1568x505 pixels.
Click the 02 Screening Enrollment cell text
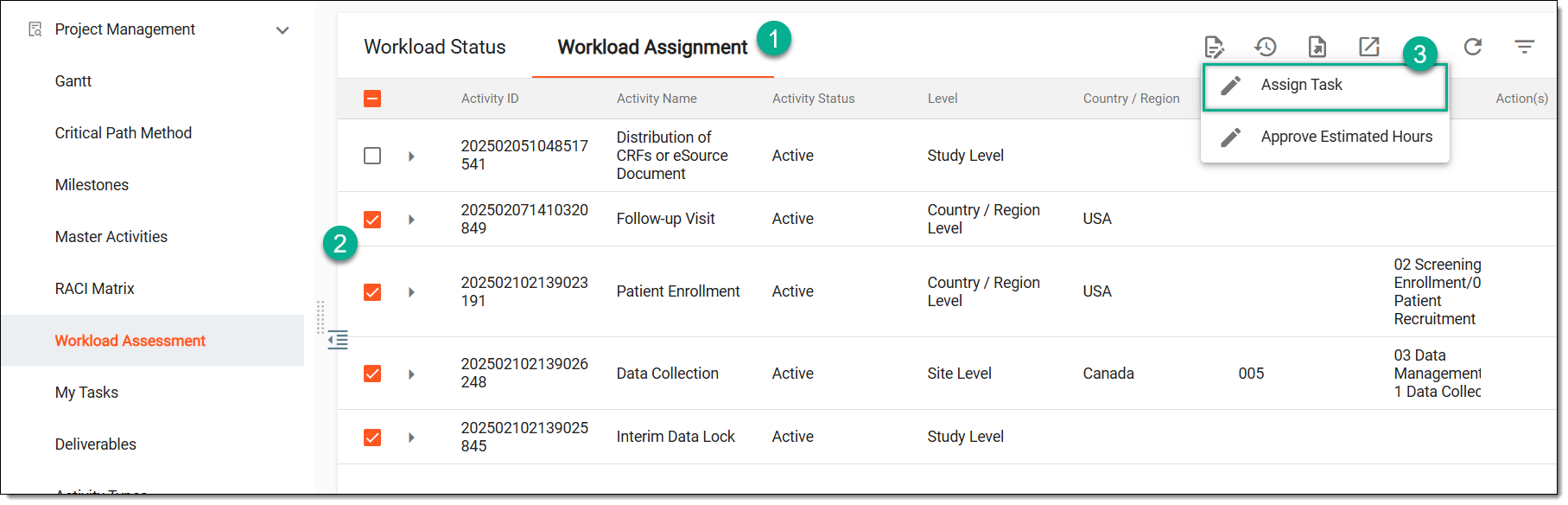point(1437,291)
